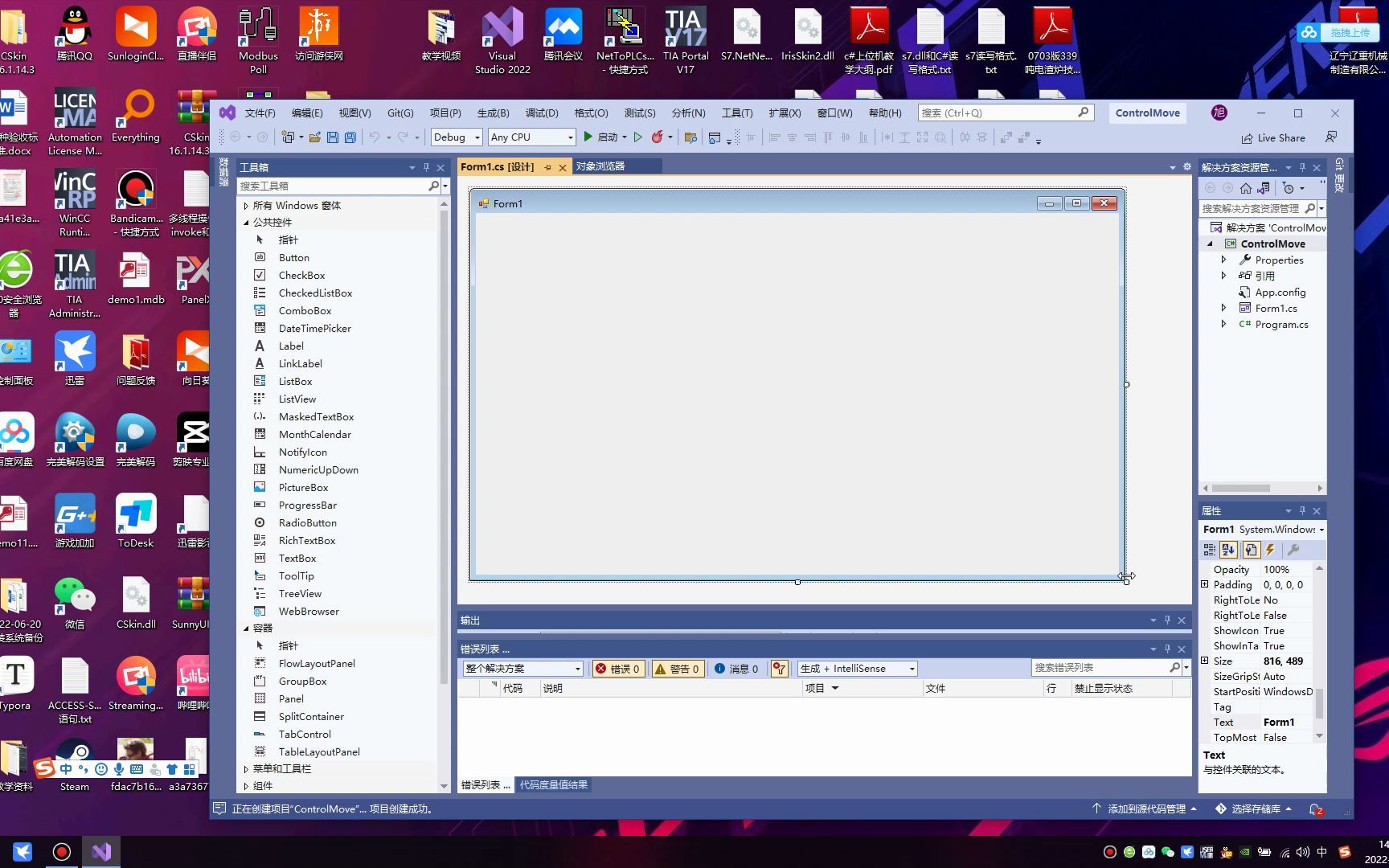Start debugging with the 启动 button

coord(603,137)
